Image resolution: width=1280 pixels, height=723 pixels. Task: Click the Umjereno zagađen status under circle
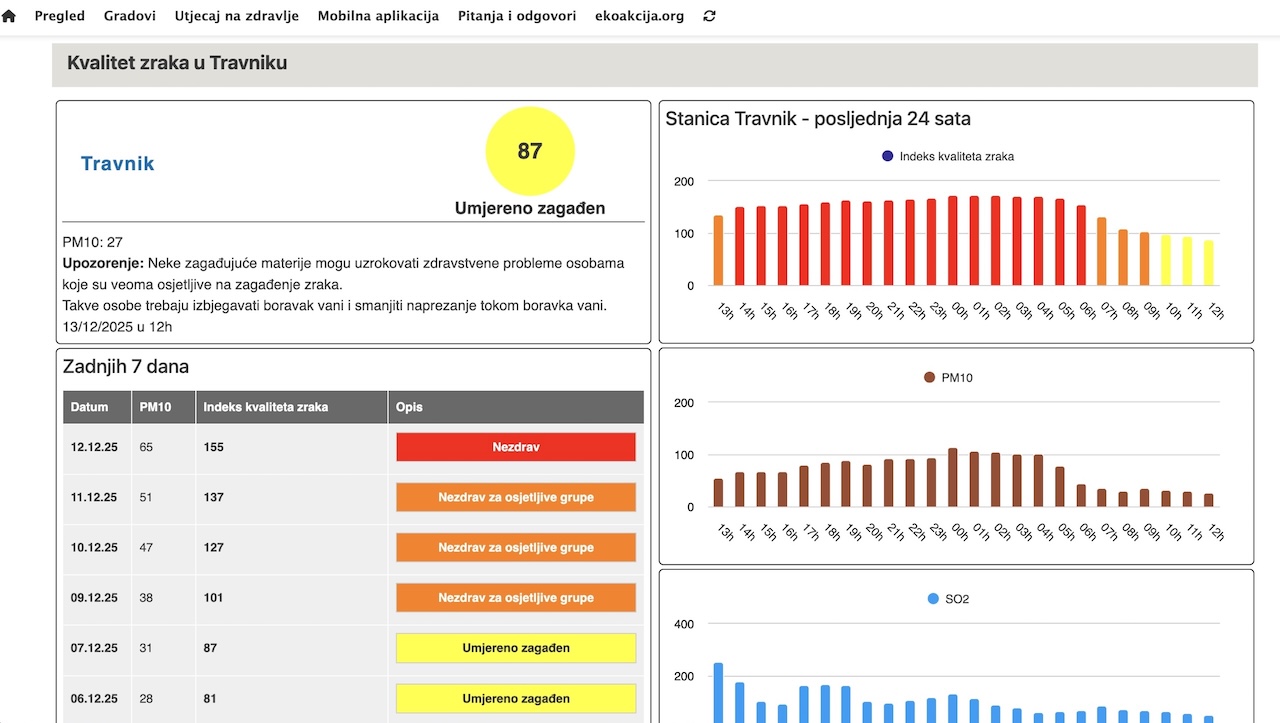pyautogui.click(x=530, y=209)
